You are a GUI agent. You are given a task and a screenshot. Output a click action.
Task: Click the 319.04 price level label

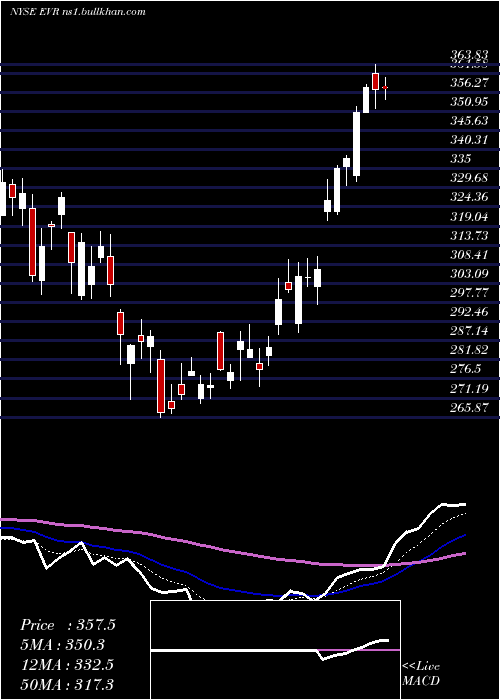point(469,216)
